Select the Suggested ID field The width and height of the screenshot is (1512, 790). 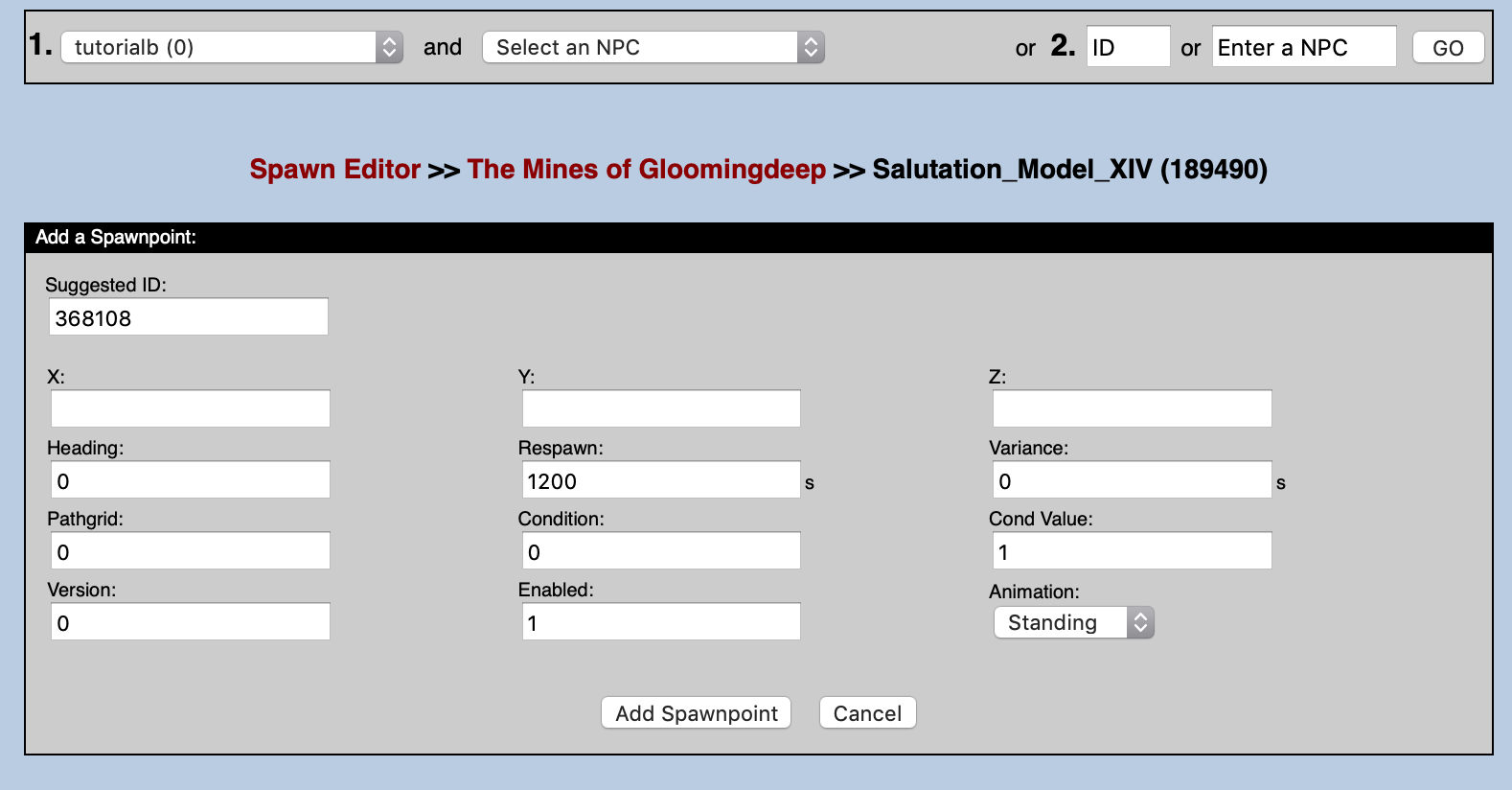coord(189,317)
